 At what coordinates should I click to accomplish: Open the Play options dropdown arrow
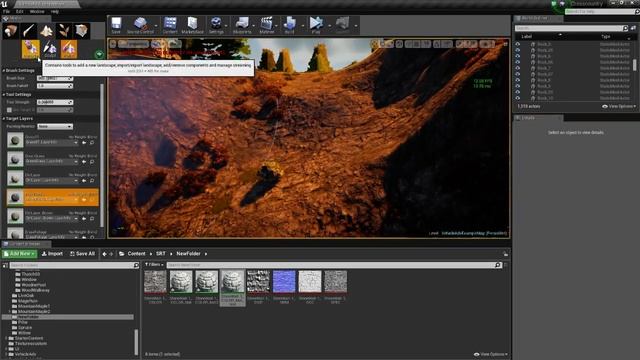click(x=329, y=26)
